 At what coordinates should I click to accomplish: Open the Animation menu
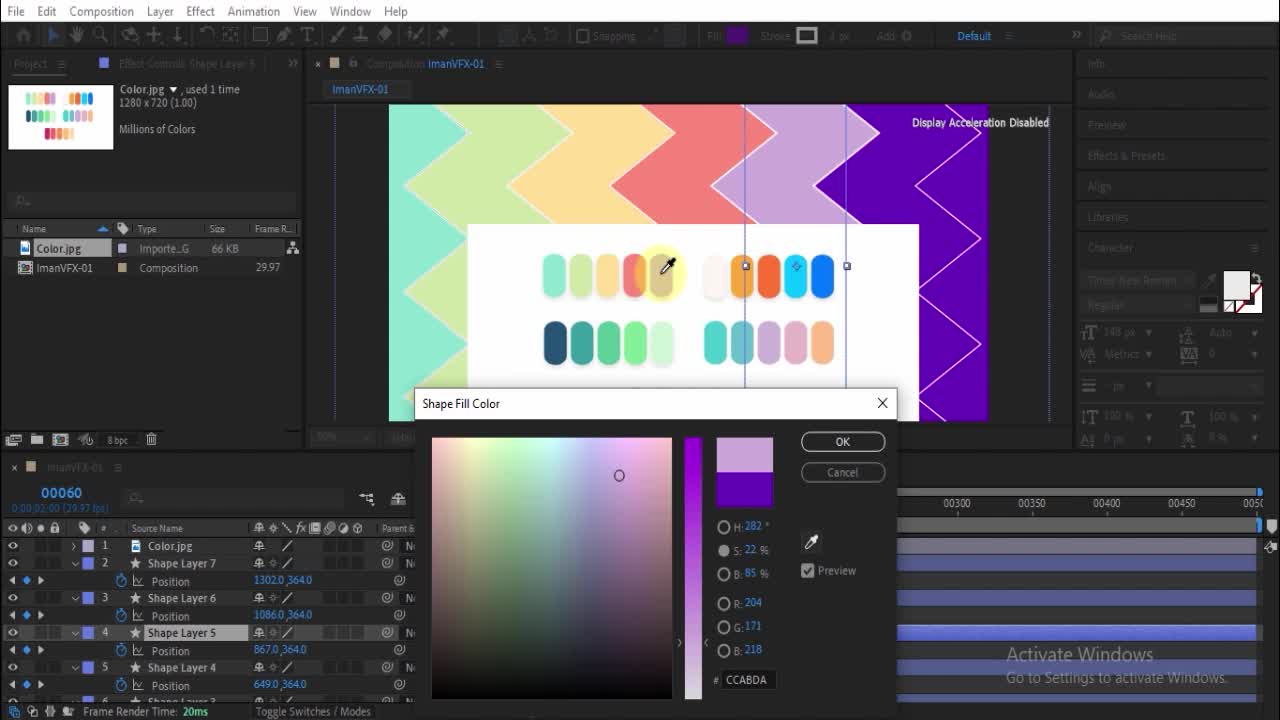253,11
